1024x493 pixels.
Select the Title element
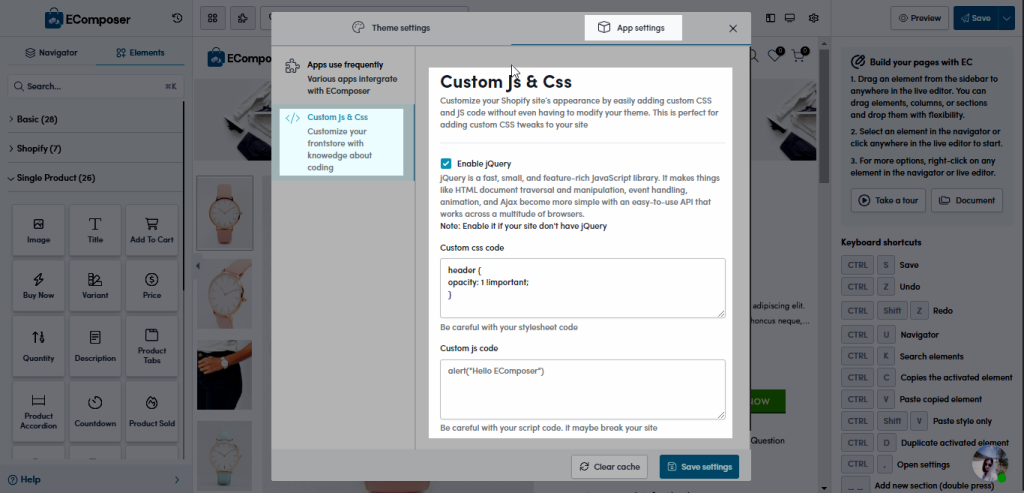[95, 230]
